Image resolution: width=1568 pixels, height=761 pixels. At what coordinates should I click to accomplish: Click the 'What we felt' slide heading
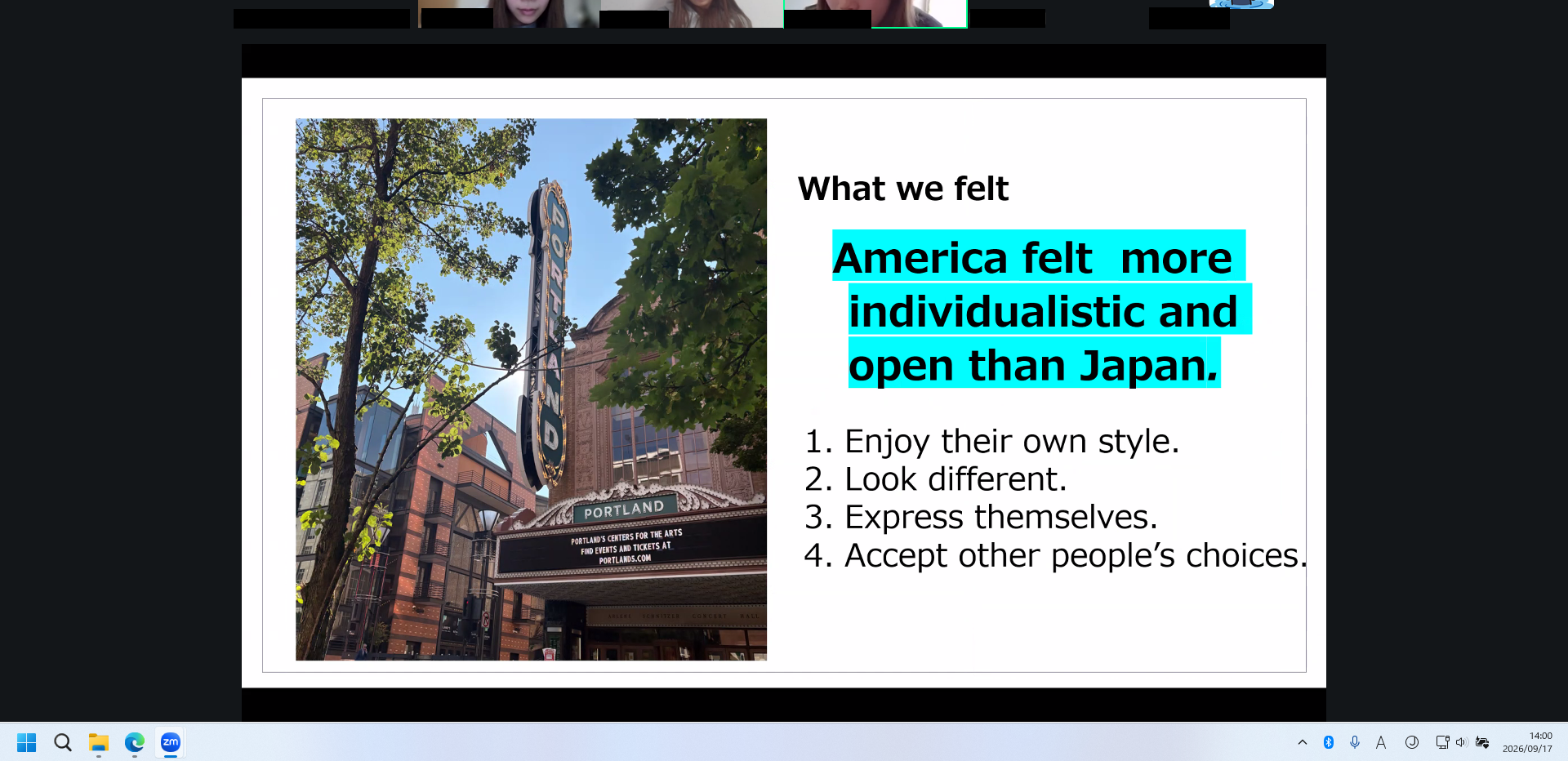[903, 189]
